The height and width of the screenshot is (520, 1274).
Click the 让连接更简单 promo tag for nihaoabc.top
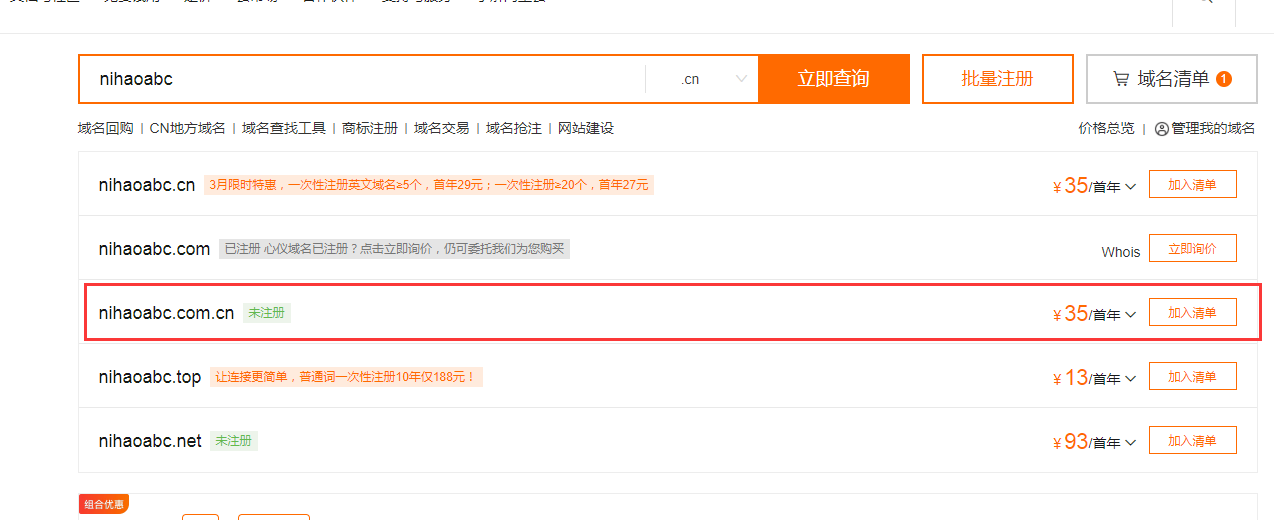[346, 377]
